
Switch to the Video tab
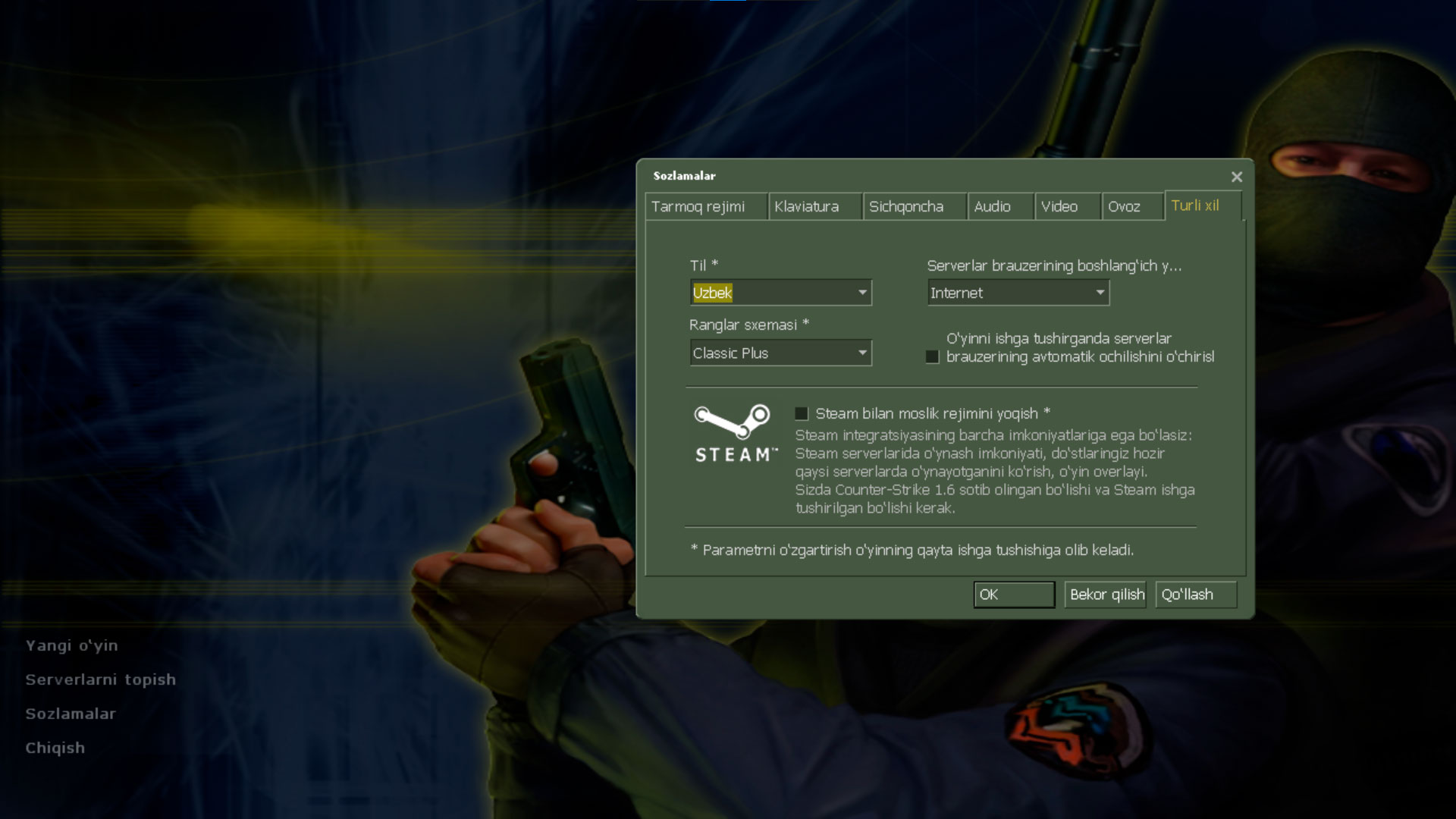pyautogui.click(x=1068, y=206)
